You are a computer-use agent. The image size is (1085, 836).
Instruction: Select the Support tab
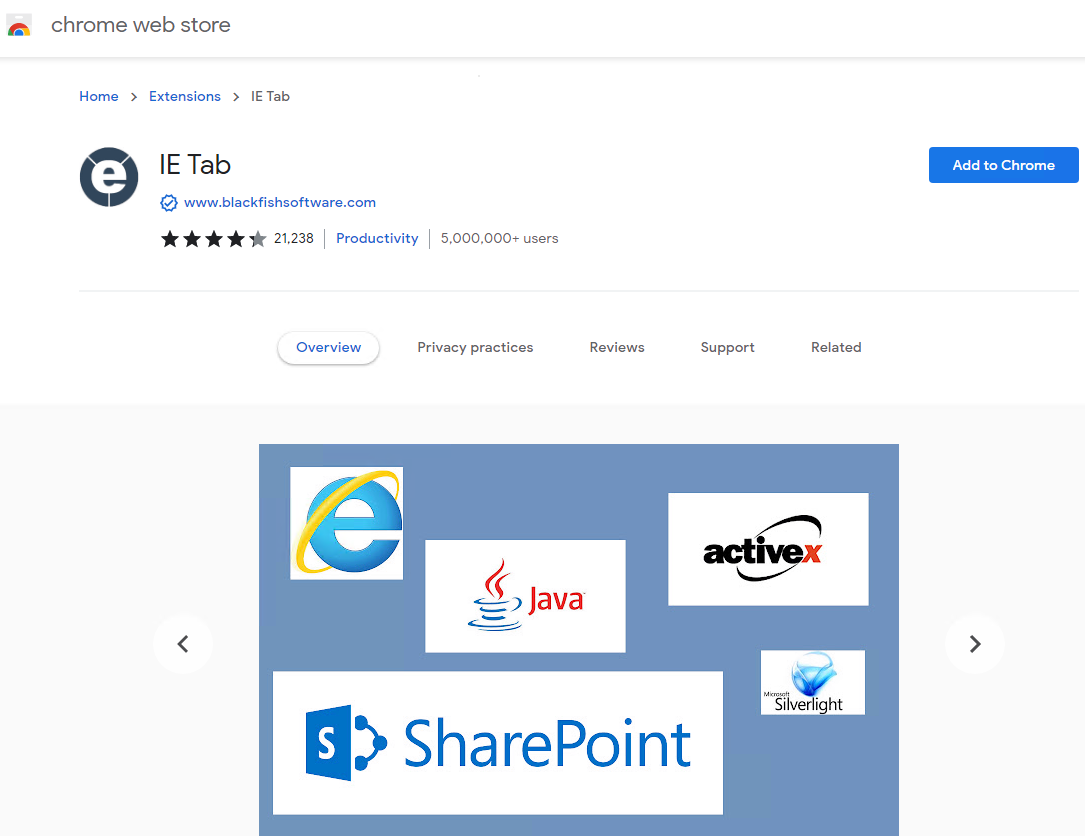click(727, 347)
